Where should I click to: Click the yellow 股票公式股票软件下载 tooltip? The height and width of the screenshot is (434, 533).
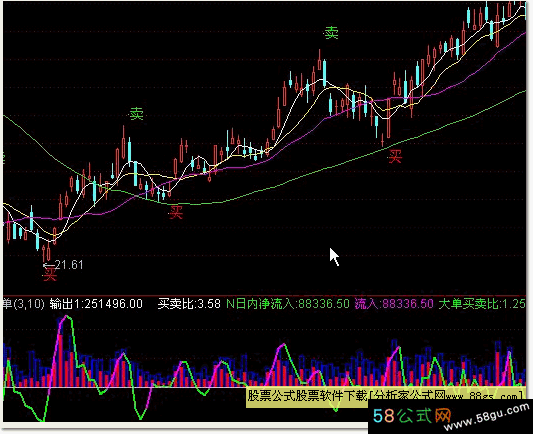[x=385, y=397]
